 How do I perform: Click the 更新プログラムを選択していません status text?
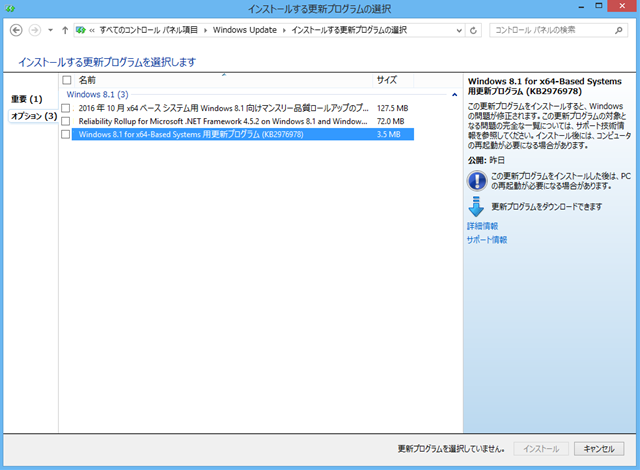(x=451, y=449)
